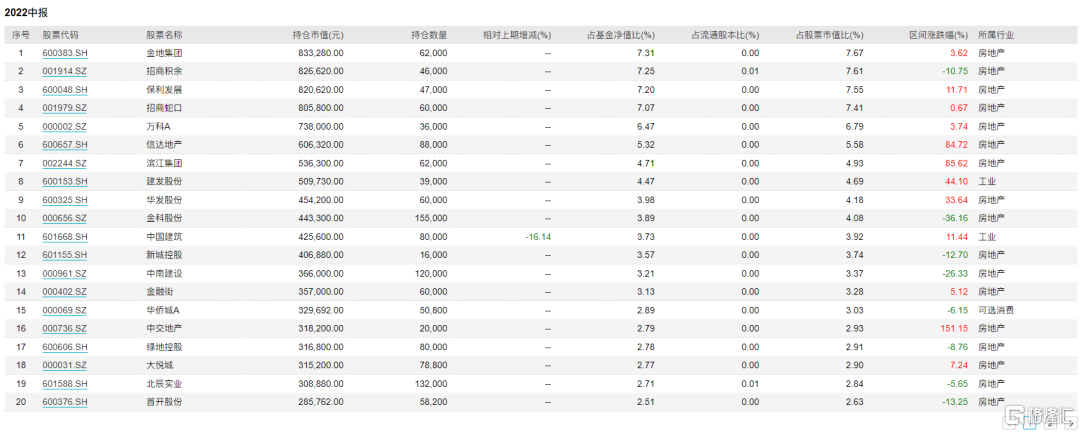Select stock name 绿地控股

(164, 347)
